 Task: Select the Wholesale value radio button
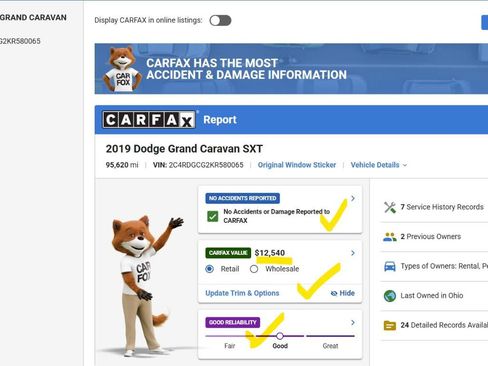(x=254, y=269)
